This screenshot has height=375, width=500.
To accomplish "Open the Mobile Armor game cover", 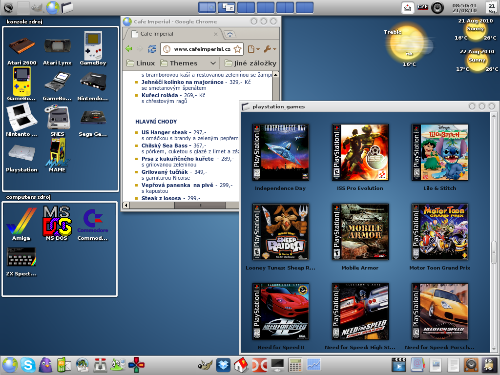I will [x=360, y=232].
